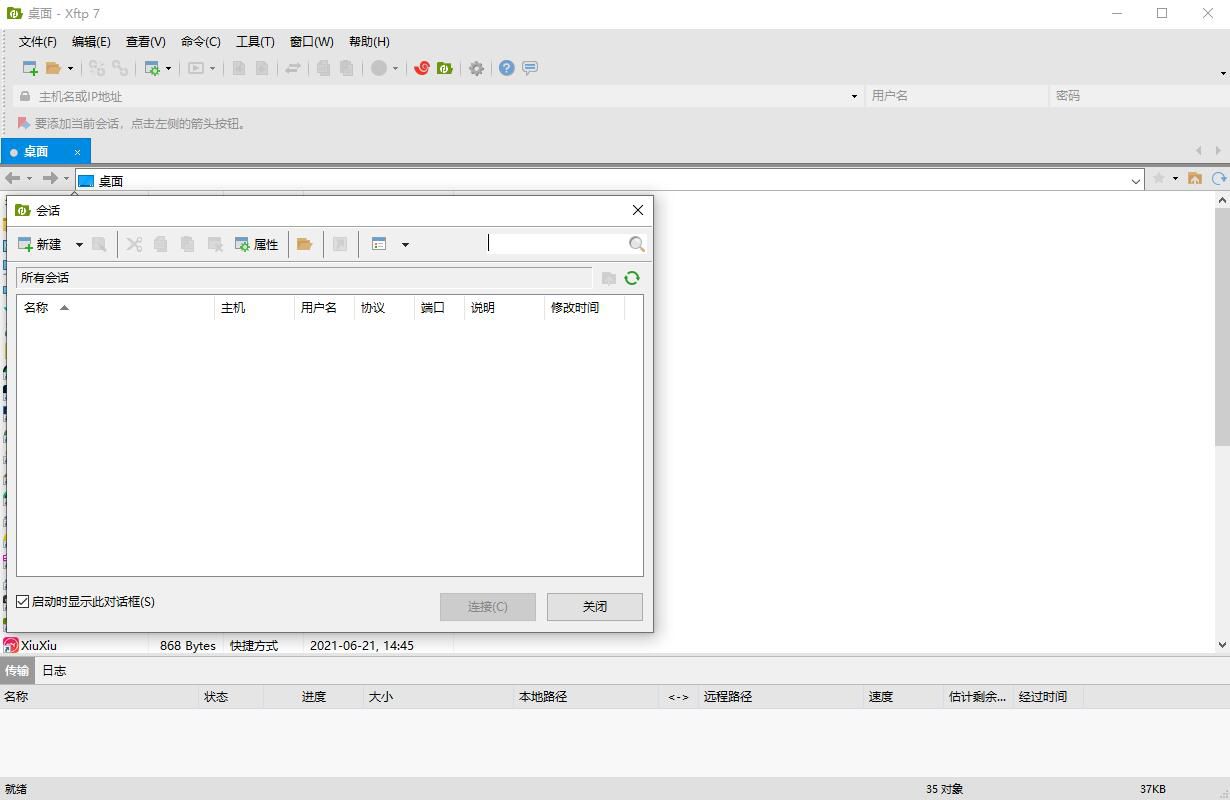Click the 主机名或IP地址 input field

click(440, 96)
